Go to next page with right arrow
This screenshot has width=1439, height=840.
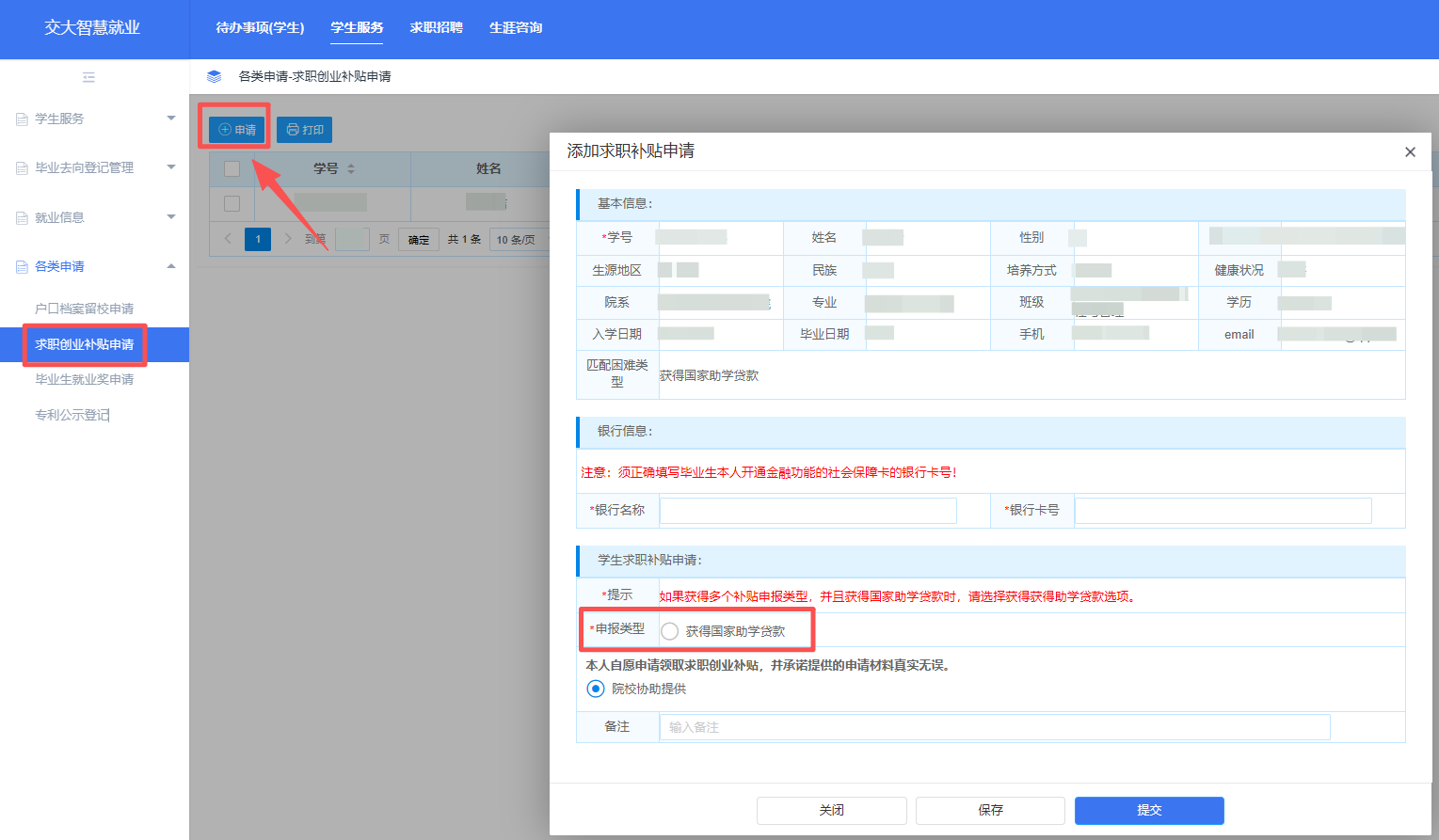pos(288,239)
